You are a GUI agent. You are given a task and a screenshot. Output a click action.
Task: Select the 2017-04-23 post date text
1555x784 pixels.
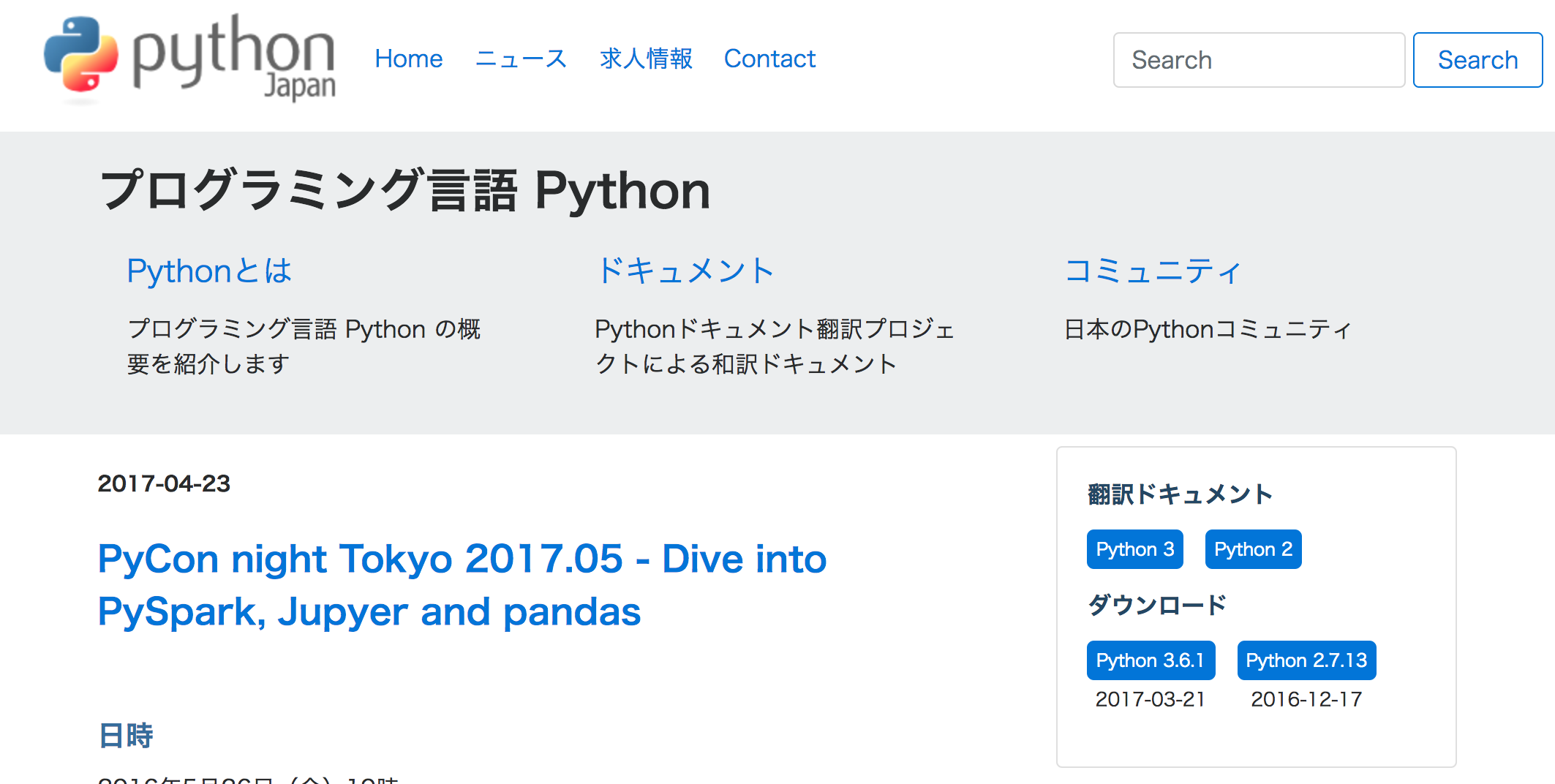click(164, 483)
